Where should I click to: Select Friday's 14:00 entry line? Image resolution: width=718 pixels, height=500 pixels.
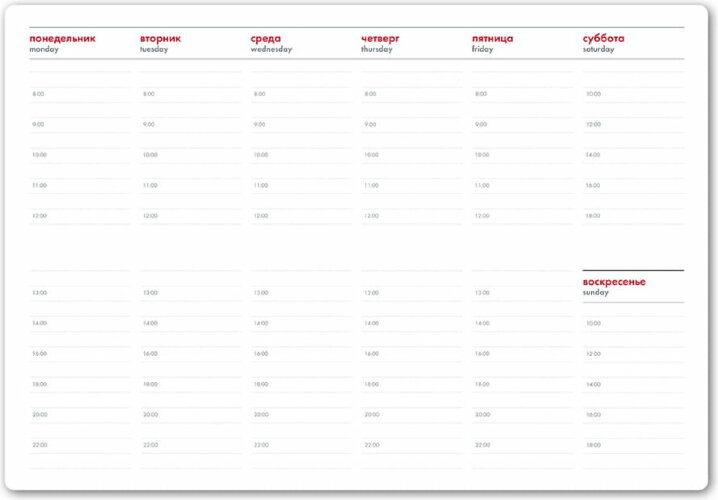522,323
